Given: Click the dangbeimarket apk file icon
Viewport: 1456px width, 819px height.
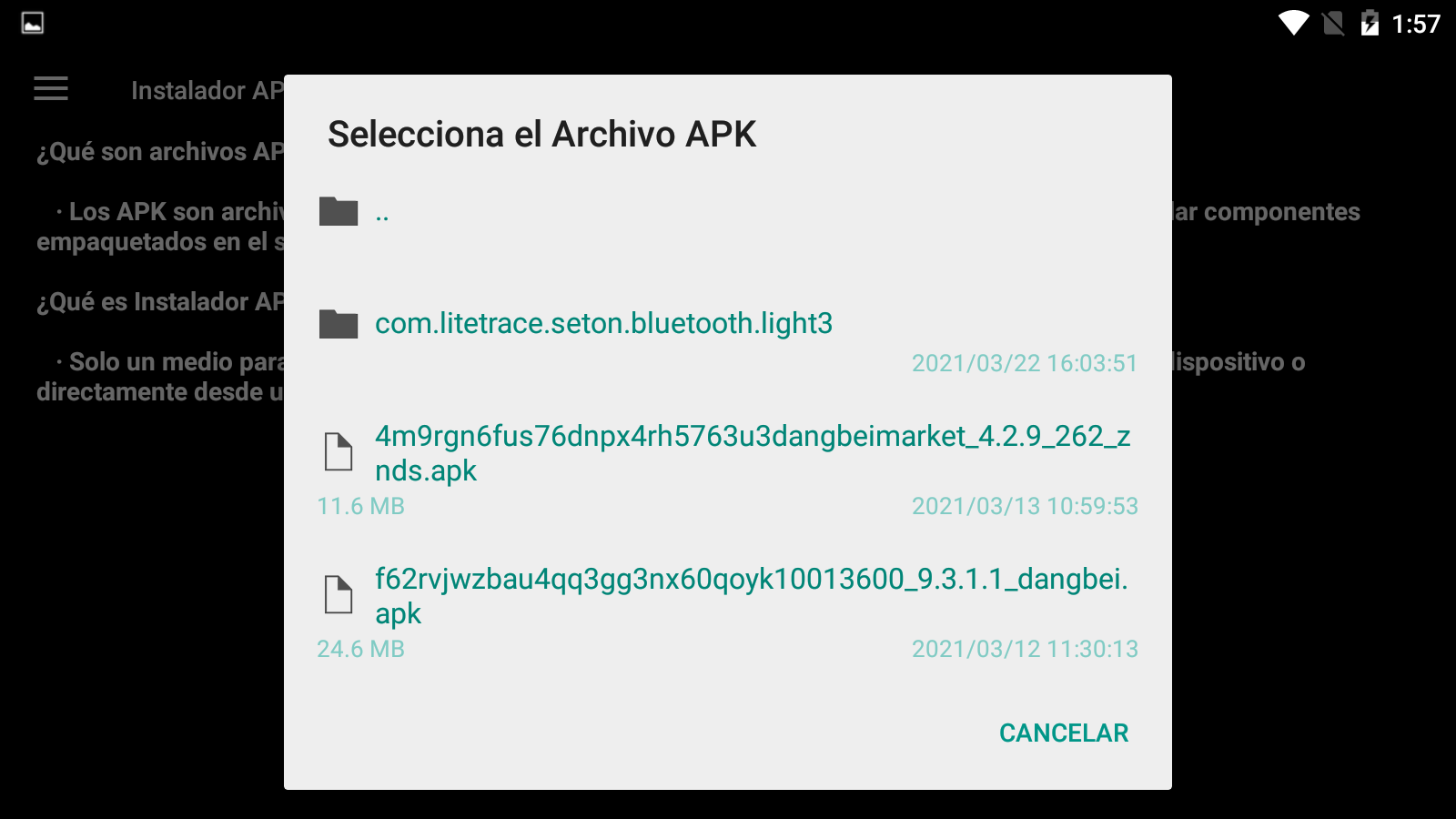Looking at the screenshot, I should (339, 452).
